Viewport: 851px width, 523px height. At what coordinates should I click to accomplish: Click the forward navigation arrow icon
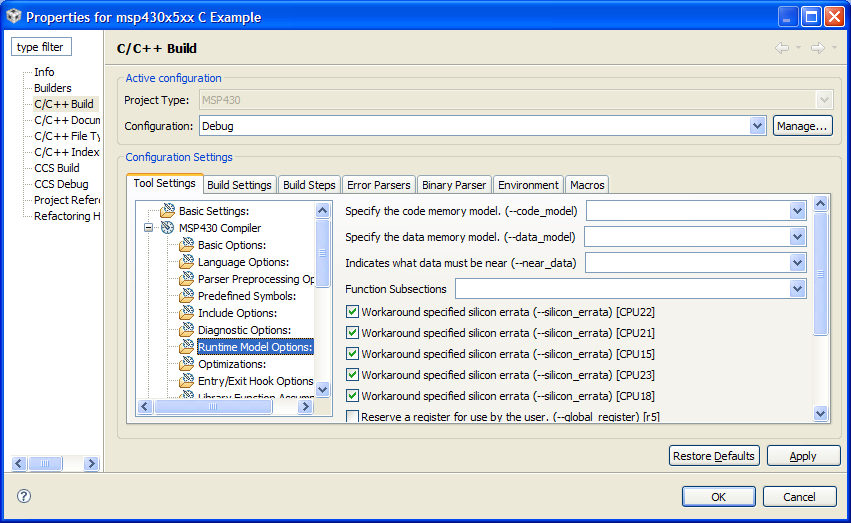point(817,48)
